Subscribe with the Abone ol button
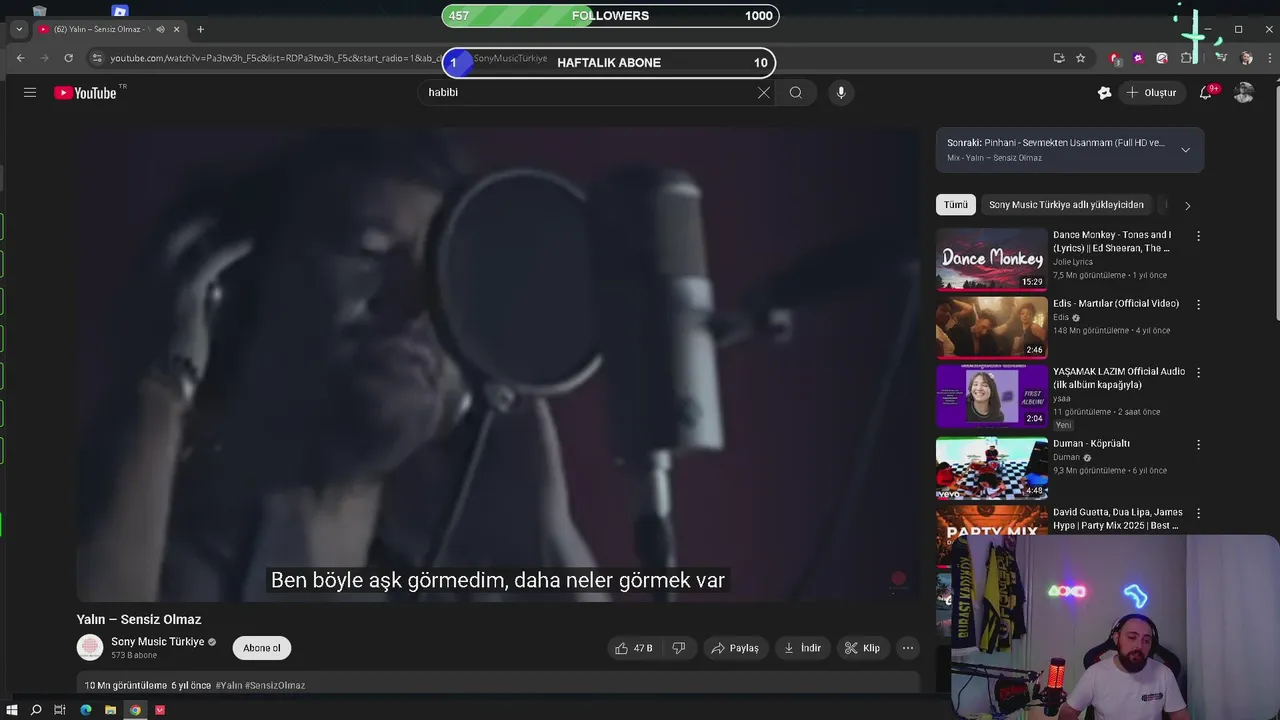The height and width of the screenshot is (720, 1280). point(262,648)
